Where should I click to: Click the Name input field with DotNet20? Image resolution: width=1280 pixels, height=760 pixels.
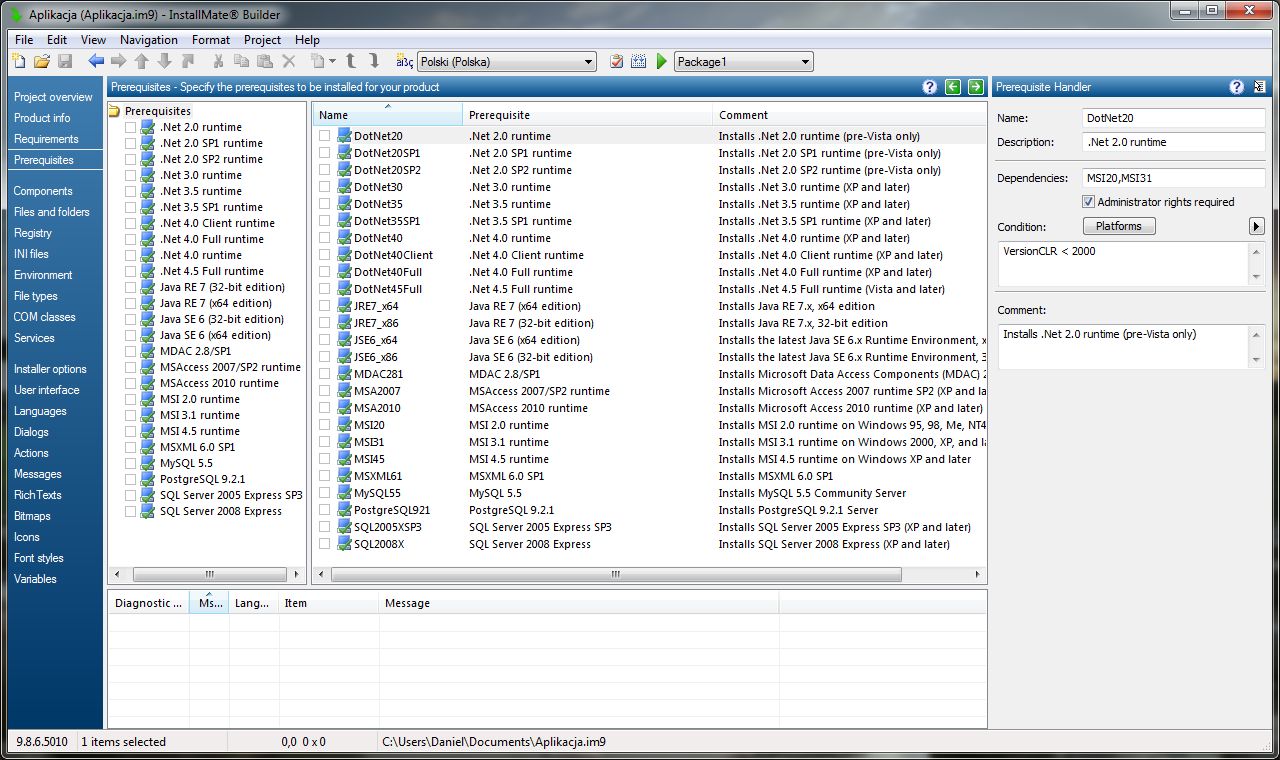tap(1174, 118)
